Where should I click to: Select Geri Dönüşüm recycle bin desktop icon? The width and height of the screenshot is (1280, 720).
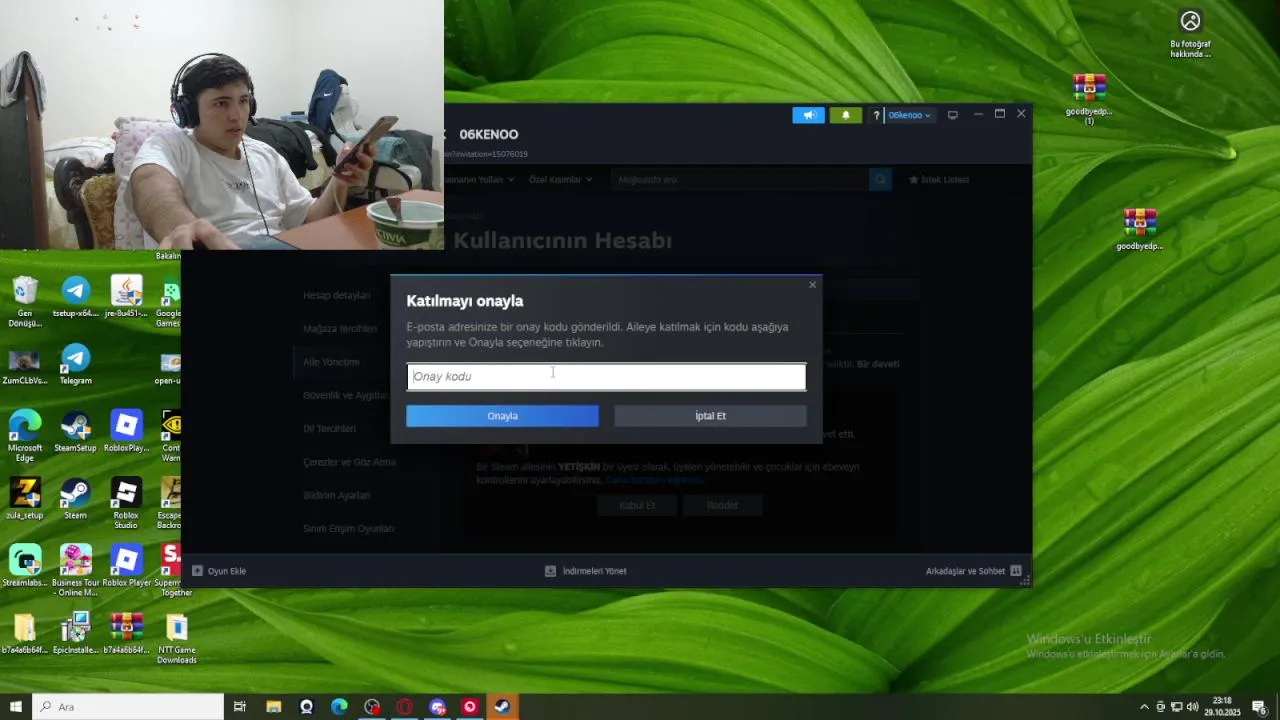tap(25, 301)
